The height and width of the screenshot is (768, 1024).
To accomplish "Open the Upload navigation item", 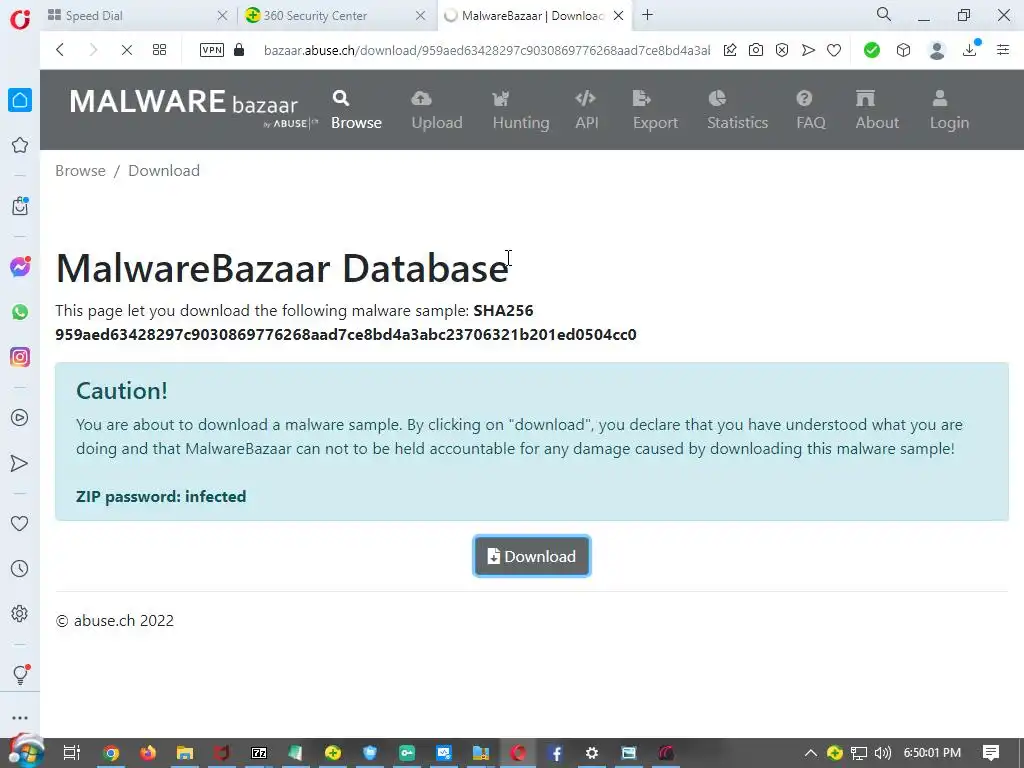I will (x=436, y=110).
